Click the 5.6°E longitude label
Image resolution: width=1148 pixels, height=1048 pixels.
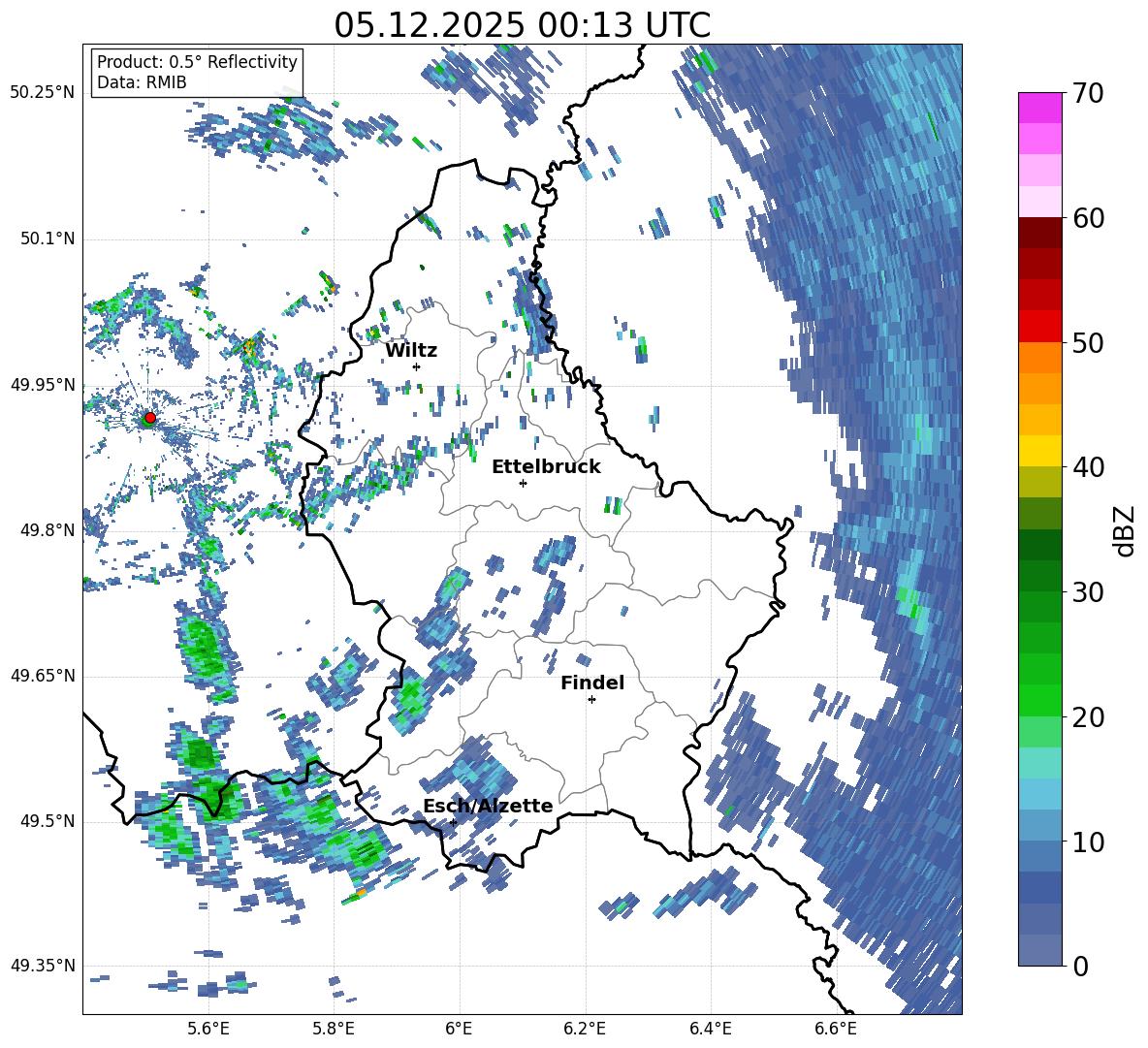(x=208, y=1029)
